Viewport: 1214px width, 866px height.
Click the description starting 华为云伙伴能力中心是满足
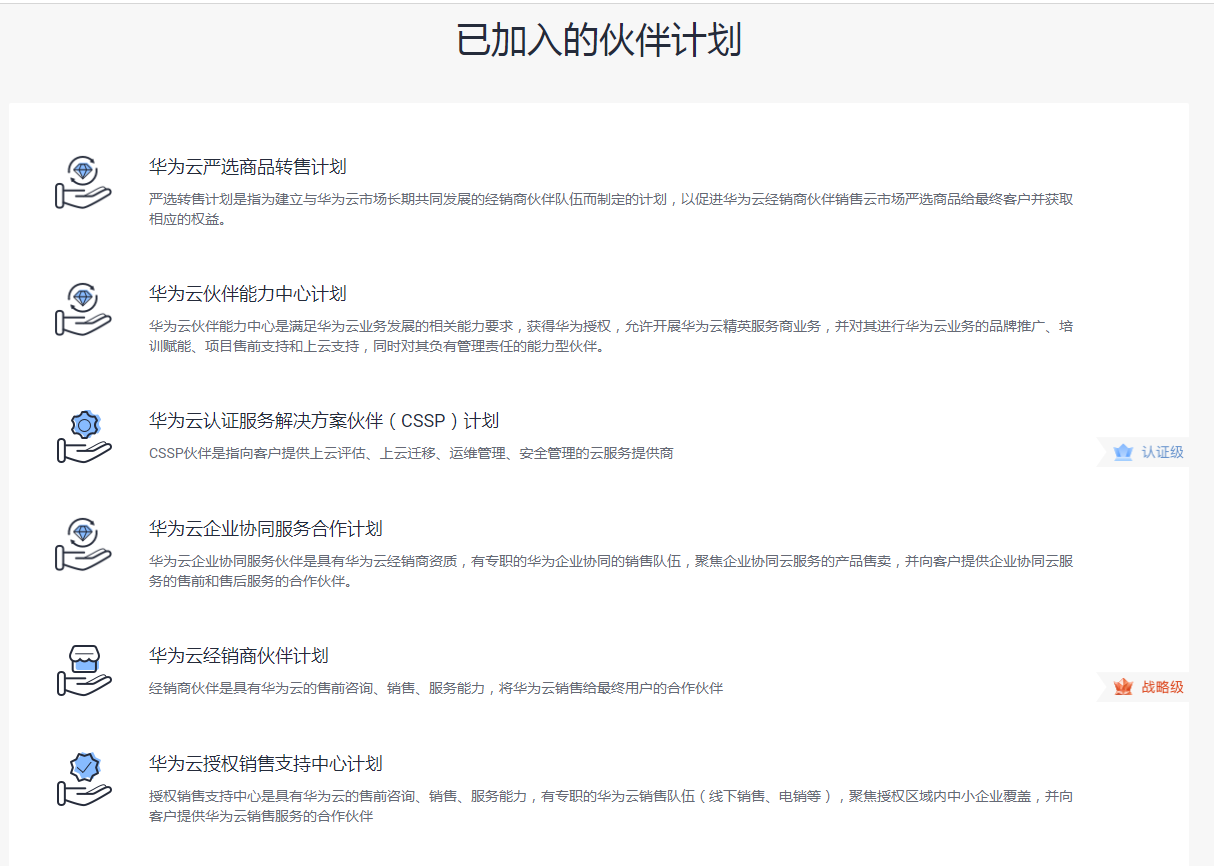[611, 336]
